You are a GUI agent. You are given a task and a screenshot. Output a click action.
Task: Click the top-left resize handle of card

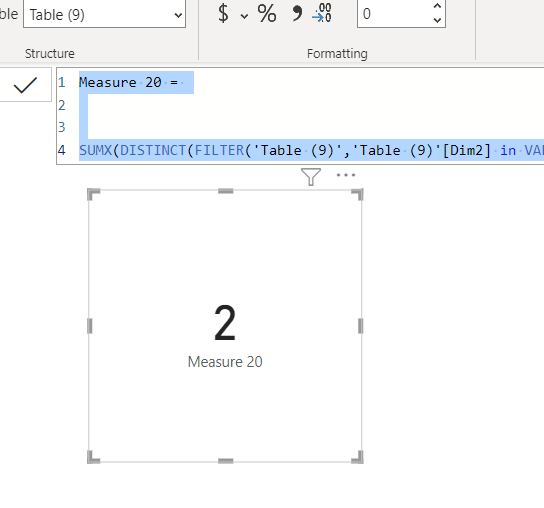(93, 194)
